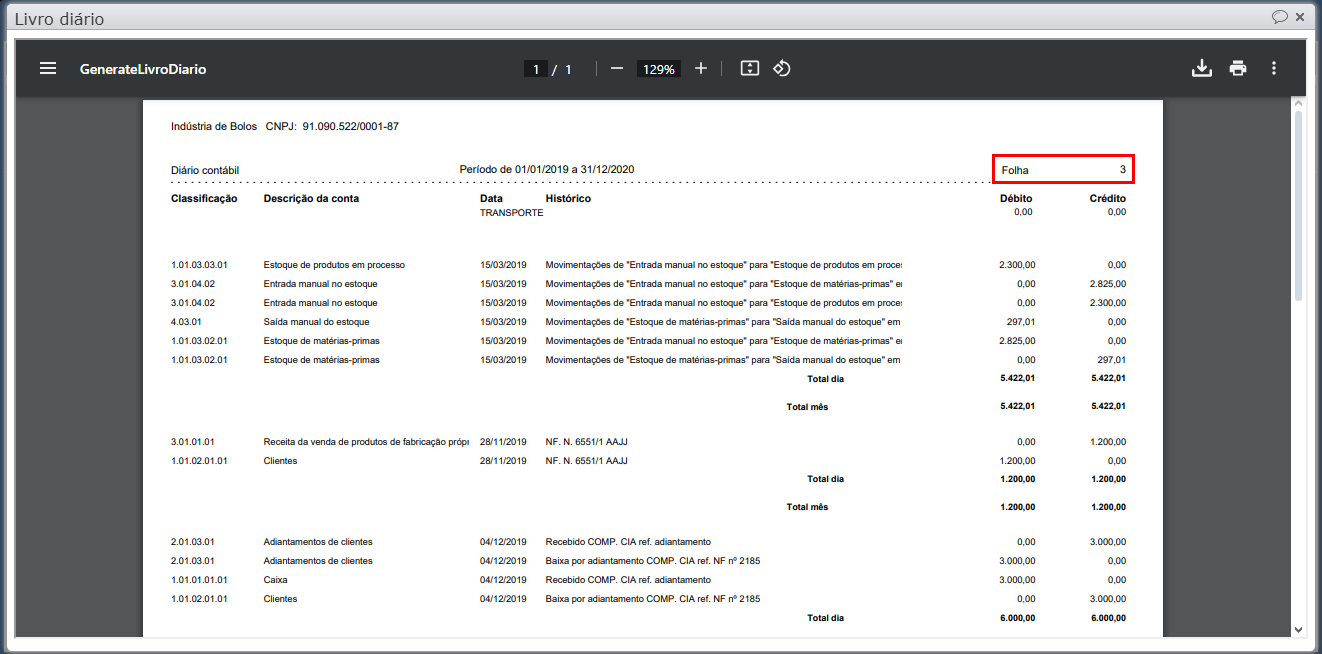Click the Descrição da conta column header
Viewport: 1322px width, 654px height.
pyautogui.click(x=311, y=199)
